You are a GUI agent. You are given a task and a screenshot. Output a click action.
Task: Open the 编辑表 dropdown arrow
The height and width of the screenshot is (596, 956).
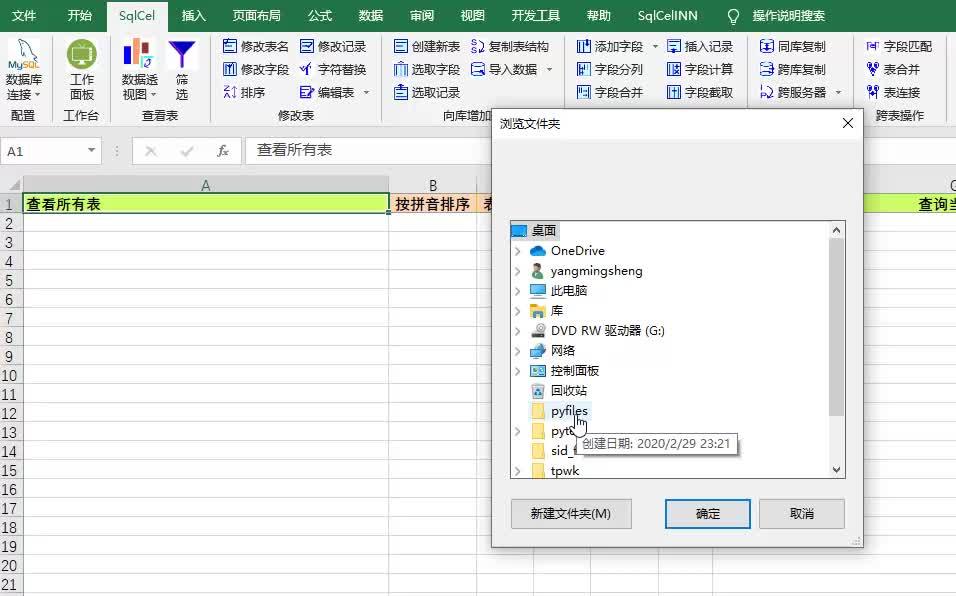366,93
